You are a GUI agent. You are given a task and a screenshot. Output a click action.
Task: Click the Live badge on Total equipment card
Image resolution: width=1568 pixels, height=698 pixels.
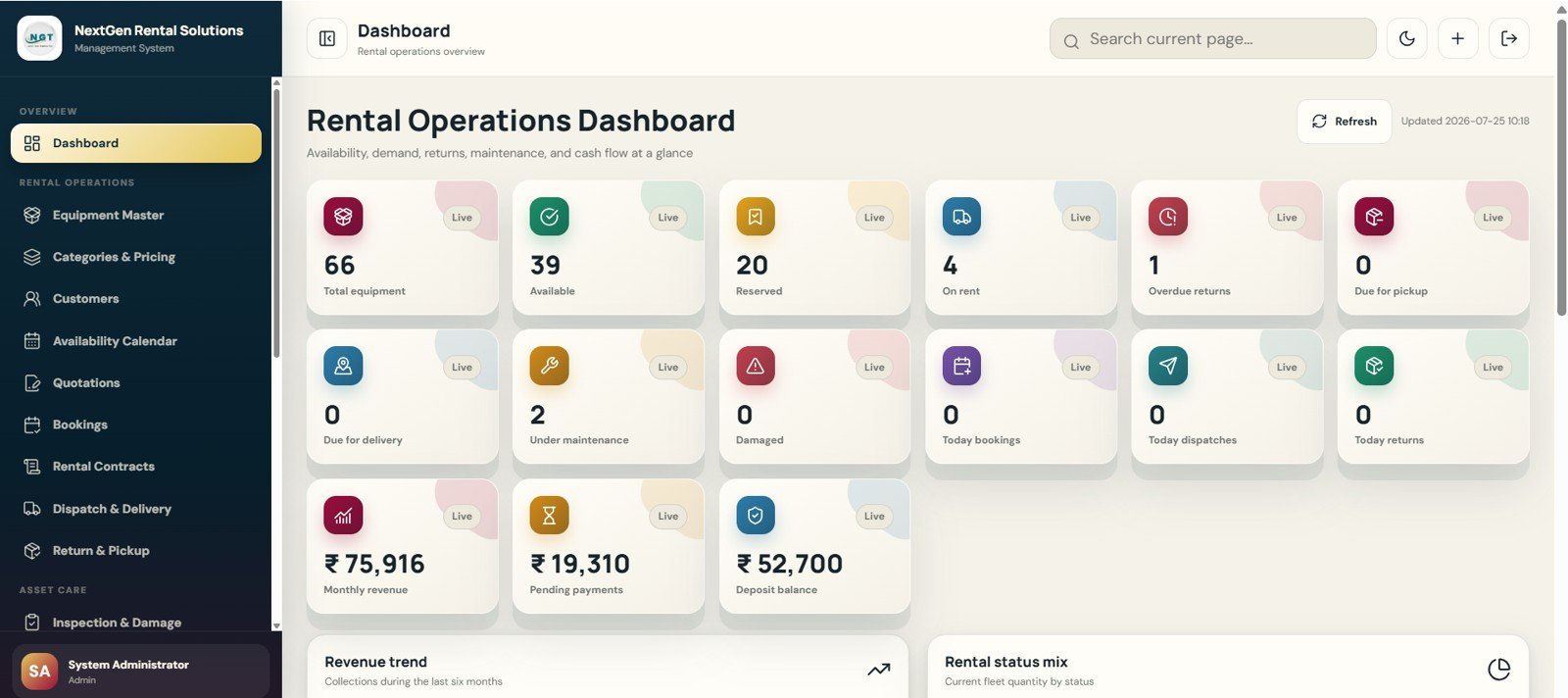click(x=462, y=218)
